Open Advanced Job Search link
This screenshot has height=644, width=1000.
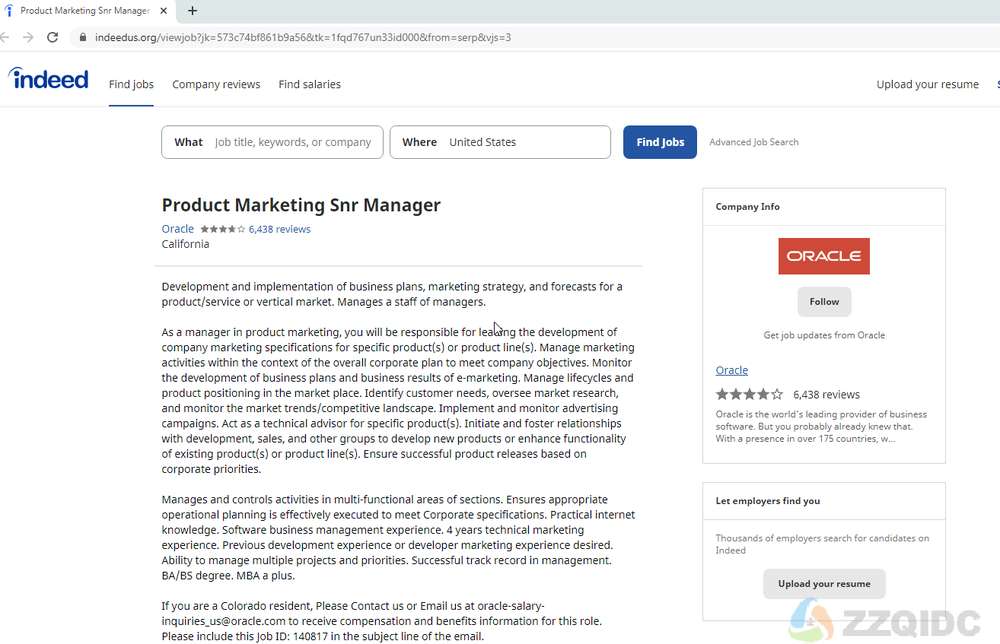754,142
